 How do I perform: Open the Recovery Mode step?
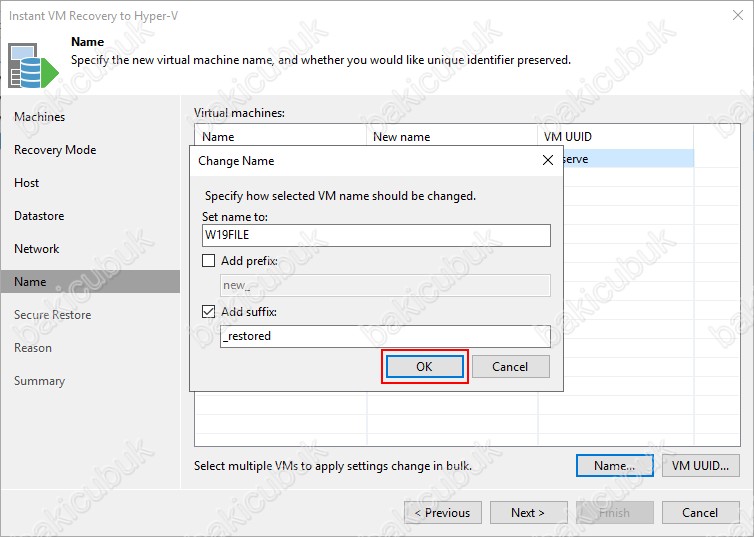(55, 150)
